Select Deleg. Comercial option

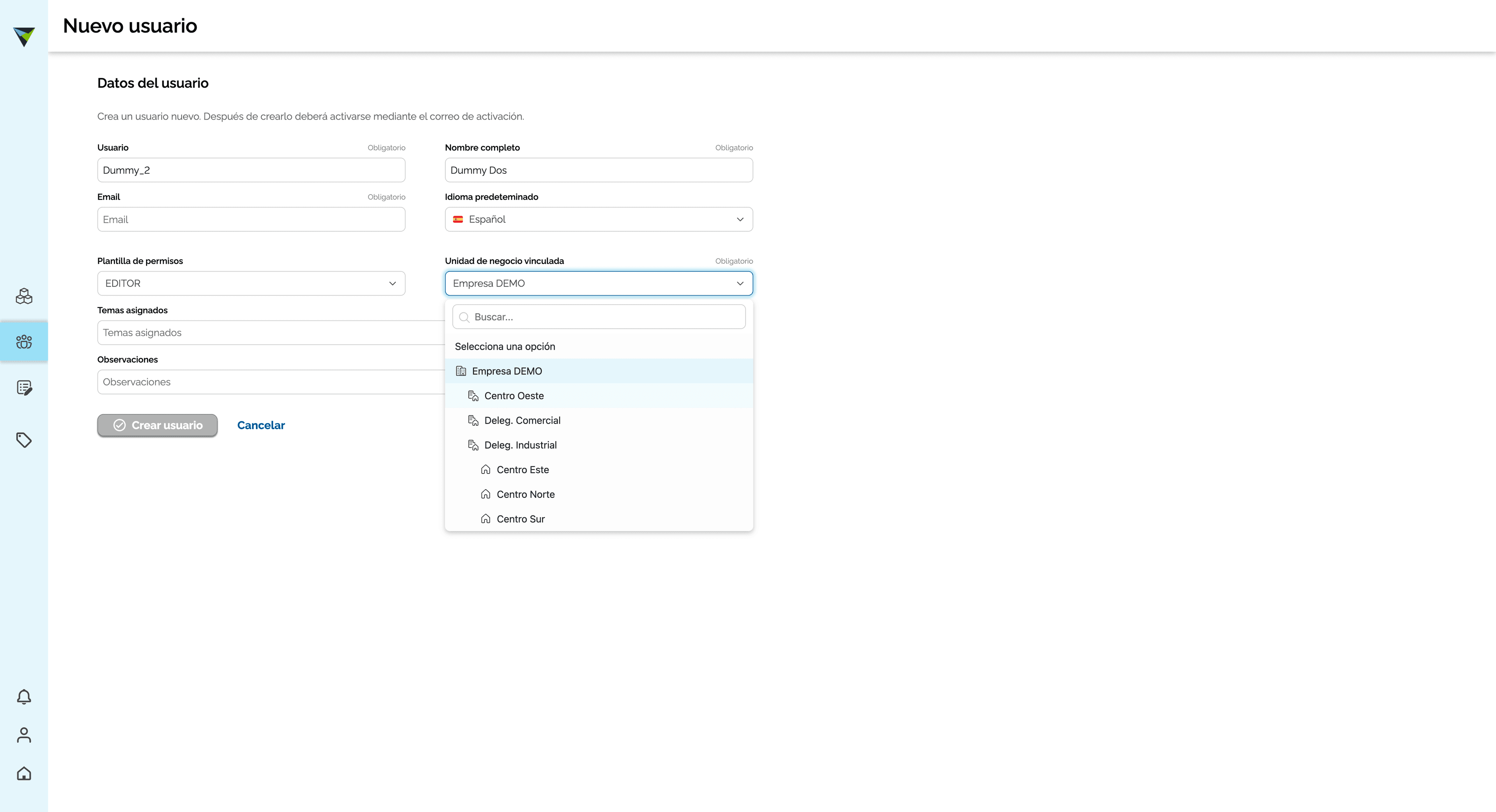point(599,420)
